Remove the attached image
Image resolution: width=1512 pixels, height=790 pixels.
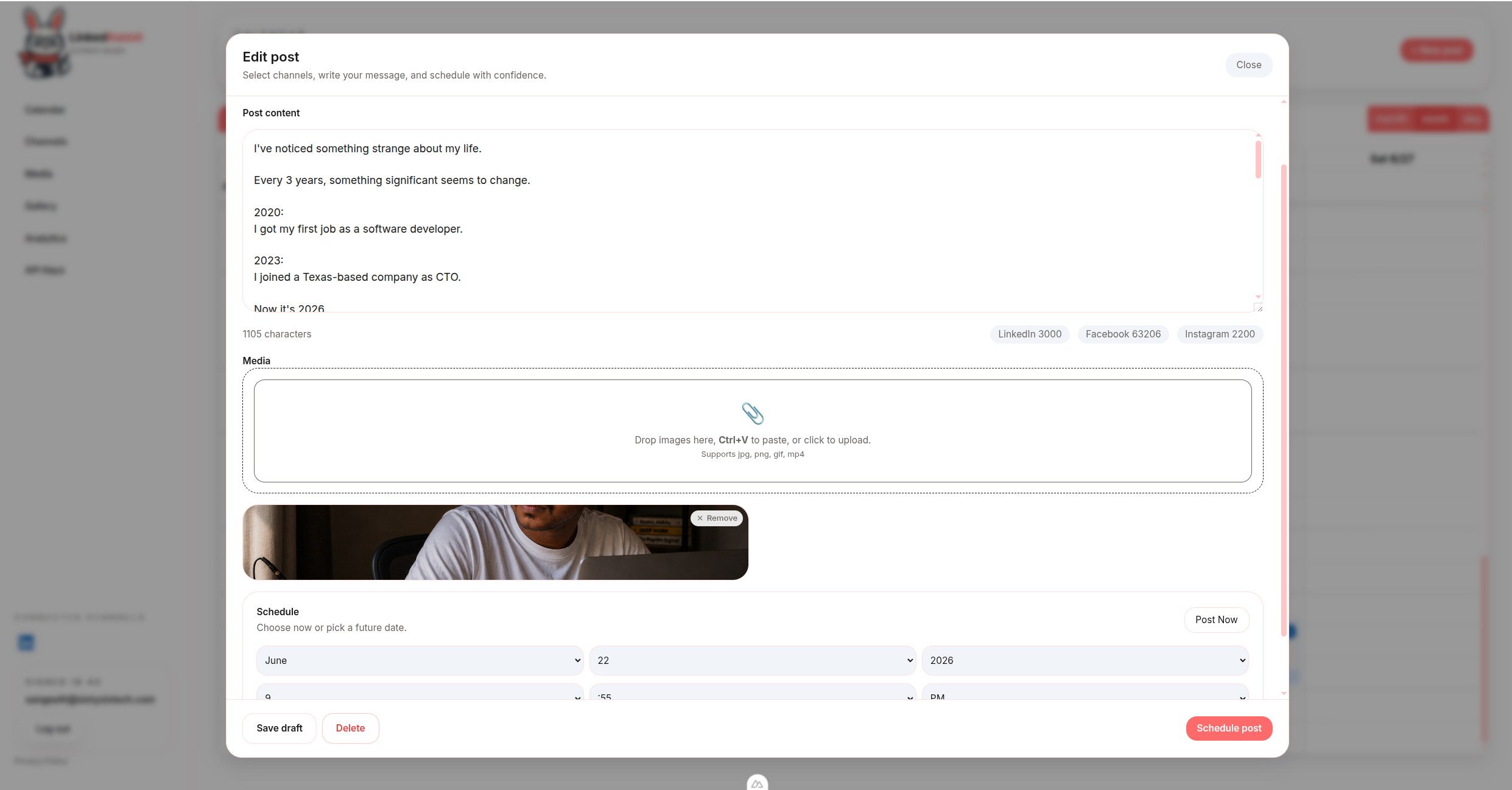(717, 518)
